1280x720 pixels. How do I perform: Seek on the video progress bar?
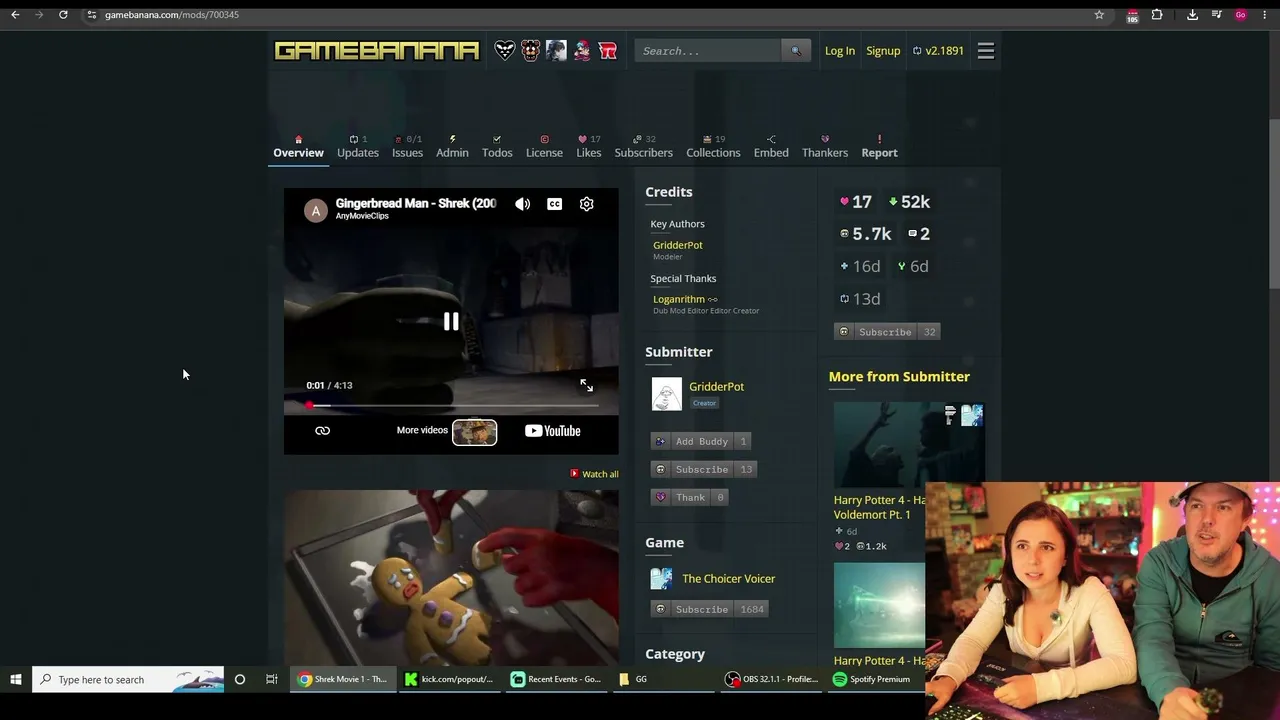pyautogui.click(x=451, y=405)
